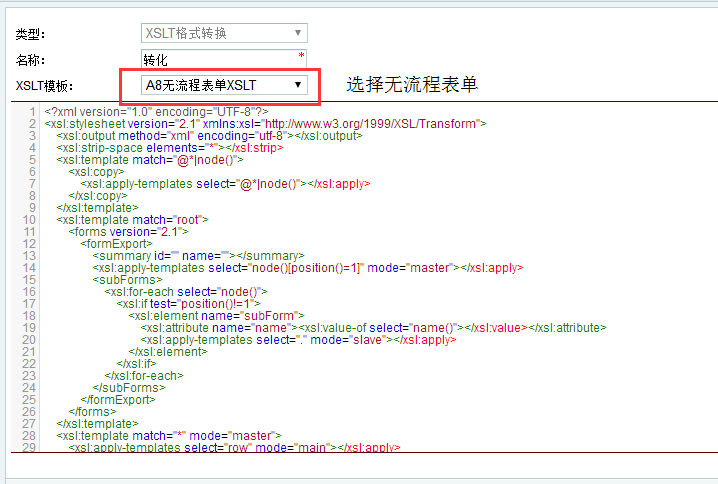Click the xsl:output method="xml" line

pos(209,136)
